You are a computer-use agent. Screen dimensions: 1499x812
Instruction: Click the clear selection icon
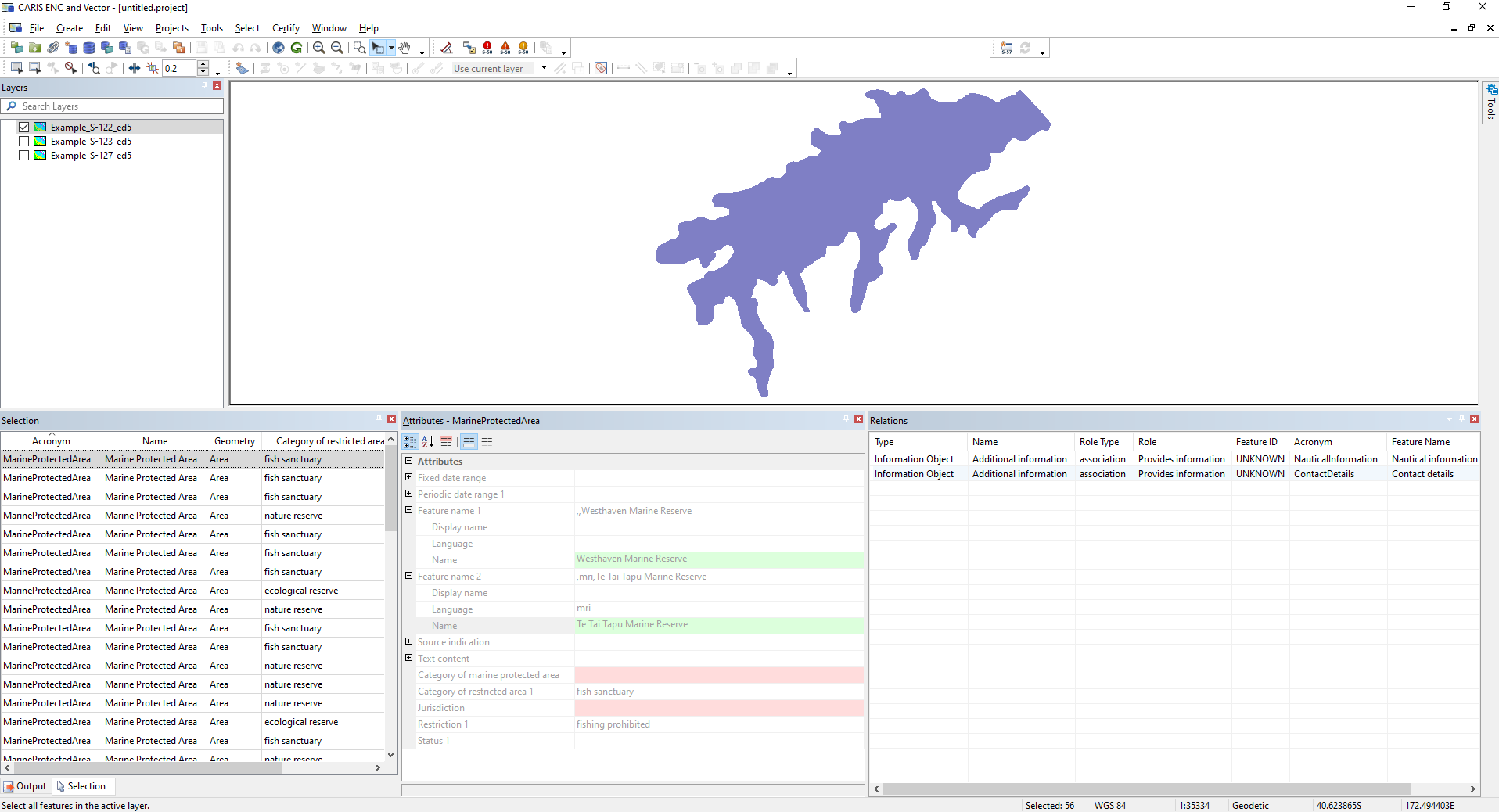click(70, 68)
